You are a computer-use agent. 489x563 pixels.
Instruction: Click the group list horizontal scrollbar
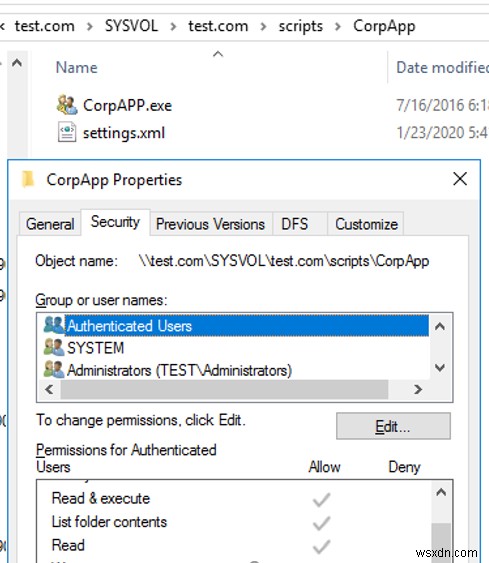[x=224, y=390]
